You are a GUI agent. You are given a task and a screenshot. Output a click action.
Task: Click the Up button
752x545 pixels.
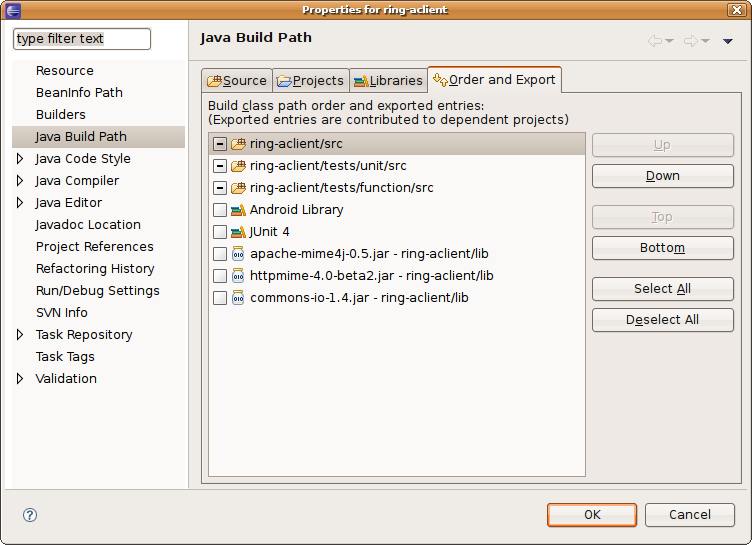[x=662, y=145]
